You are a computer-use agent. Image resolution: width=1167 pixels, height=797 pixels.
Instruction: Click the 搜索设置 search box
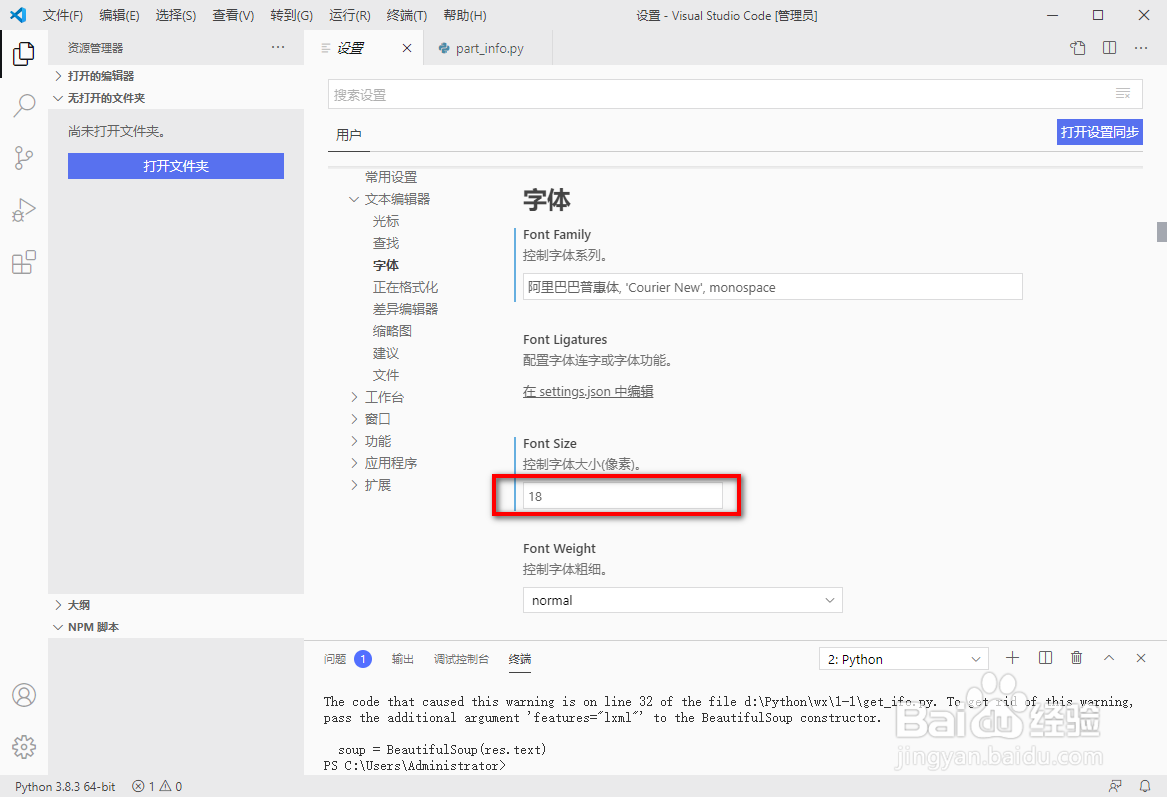(735, 95)
